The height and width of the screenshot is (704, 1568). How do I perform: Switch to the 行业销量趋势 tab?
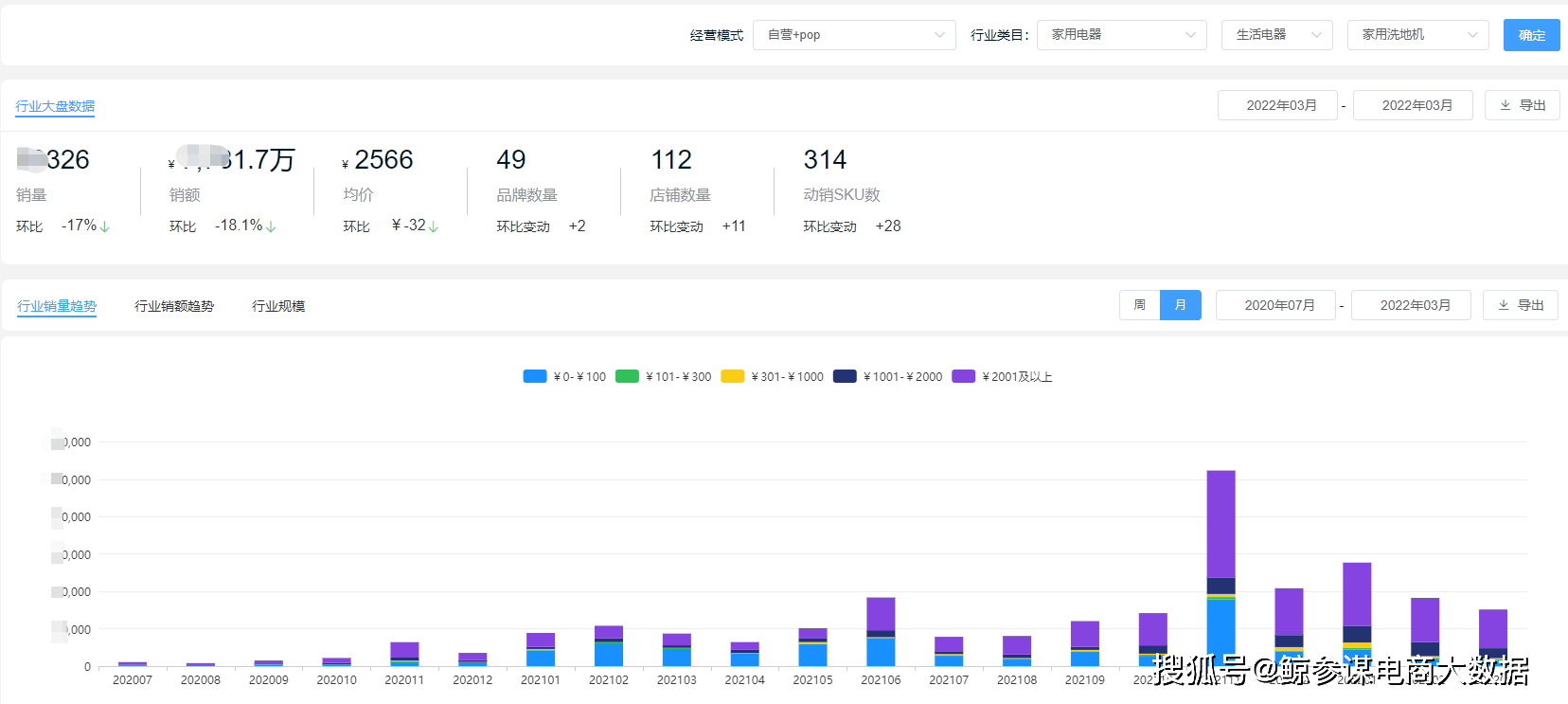click(x=57, y=306)
